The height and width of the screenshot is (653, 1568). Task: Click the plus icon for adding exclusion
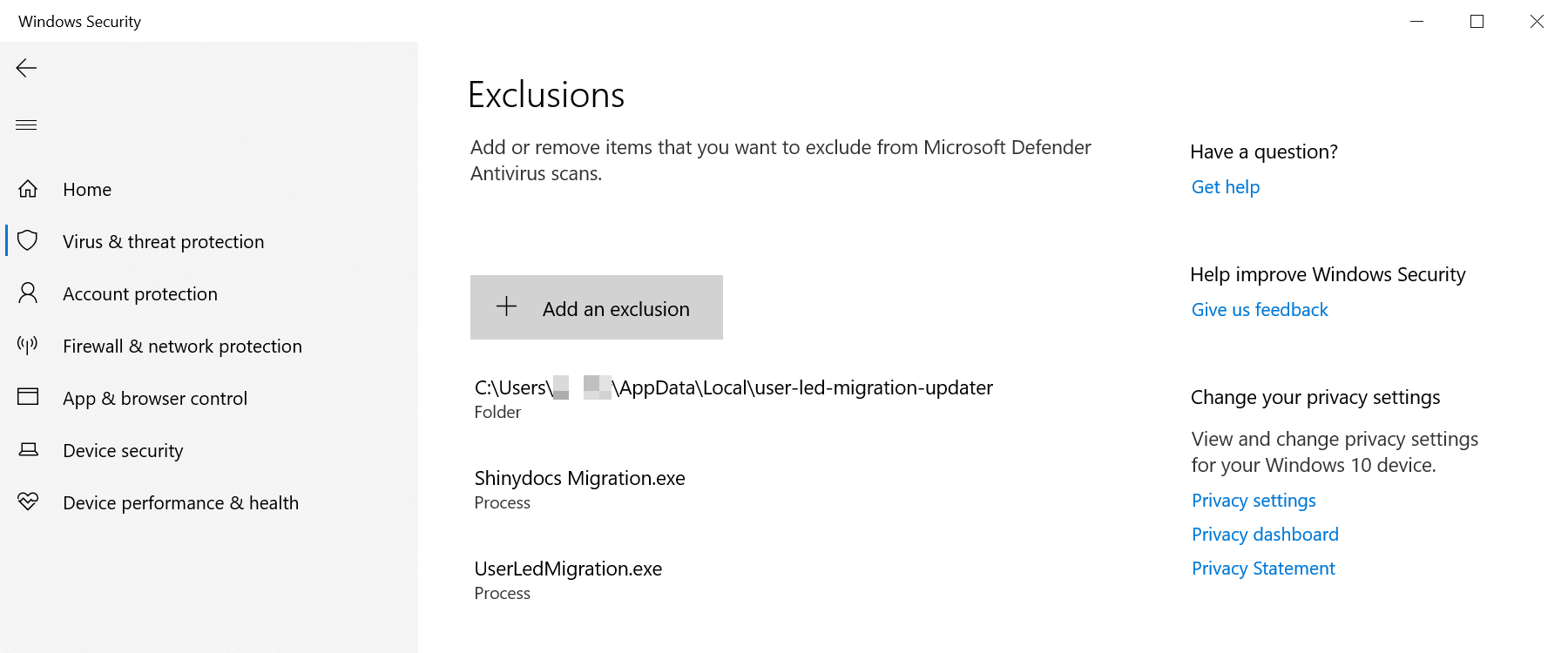pos(506,306)
